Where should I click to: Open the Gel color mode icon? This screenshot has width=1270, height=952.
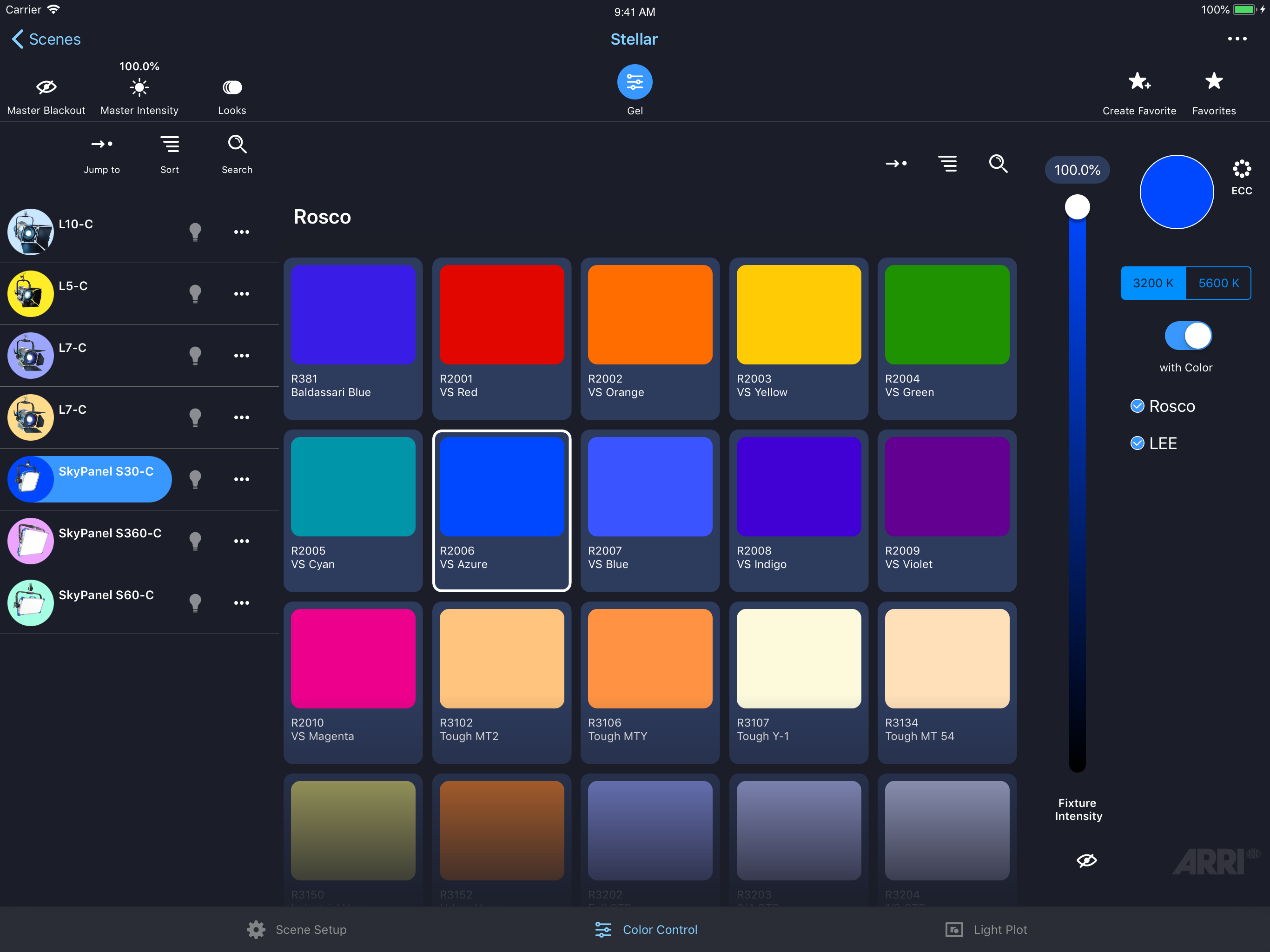point(635,82)
